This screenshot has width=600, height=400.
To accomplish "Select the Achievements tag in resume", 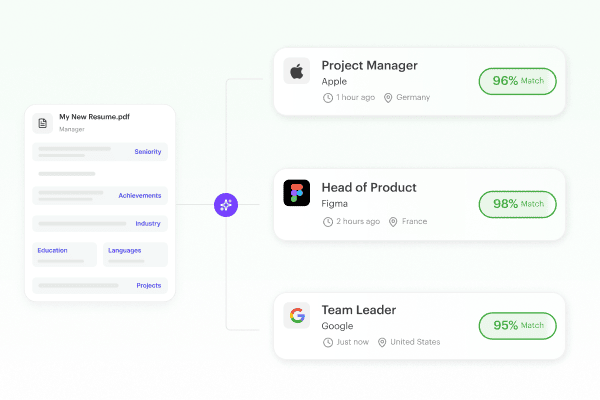I will coord(140,196).
